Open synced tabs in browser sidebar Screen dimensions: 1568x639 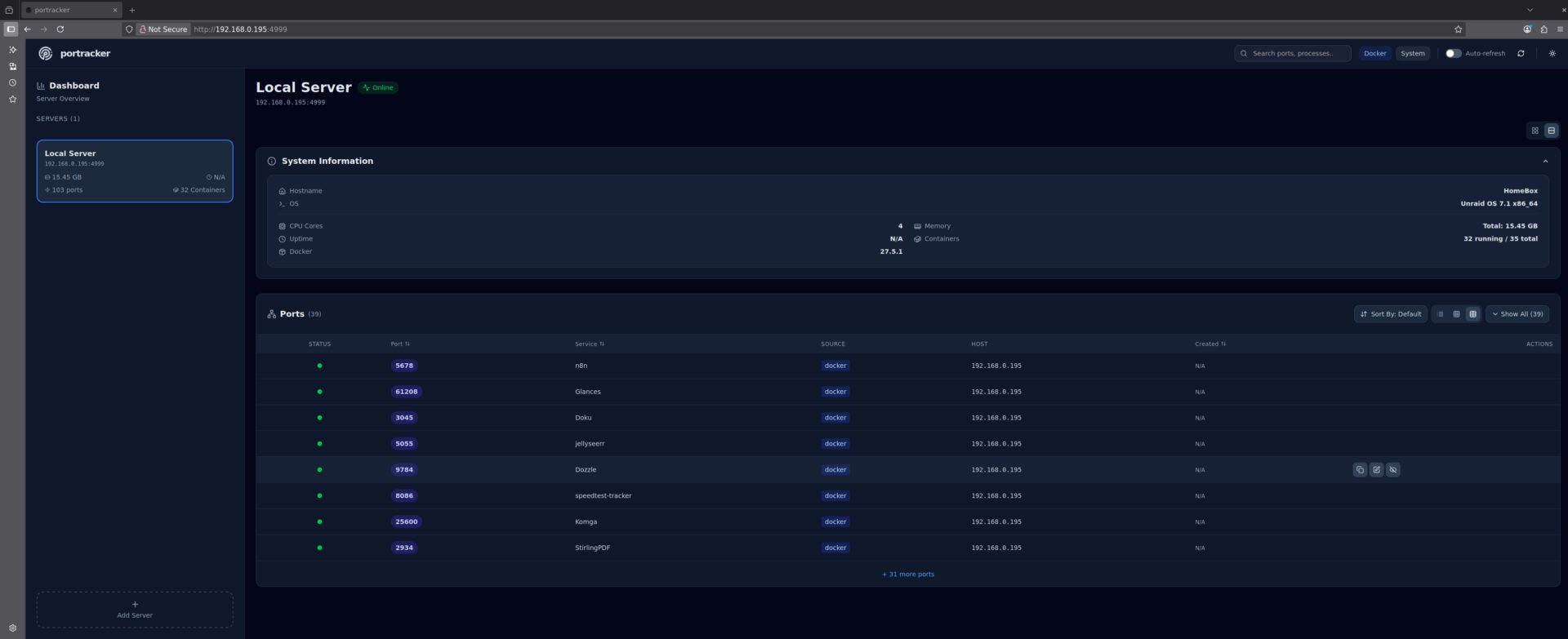point(12,66)
